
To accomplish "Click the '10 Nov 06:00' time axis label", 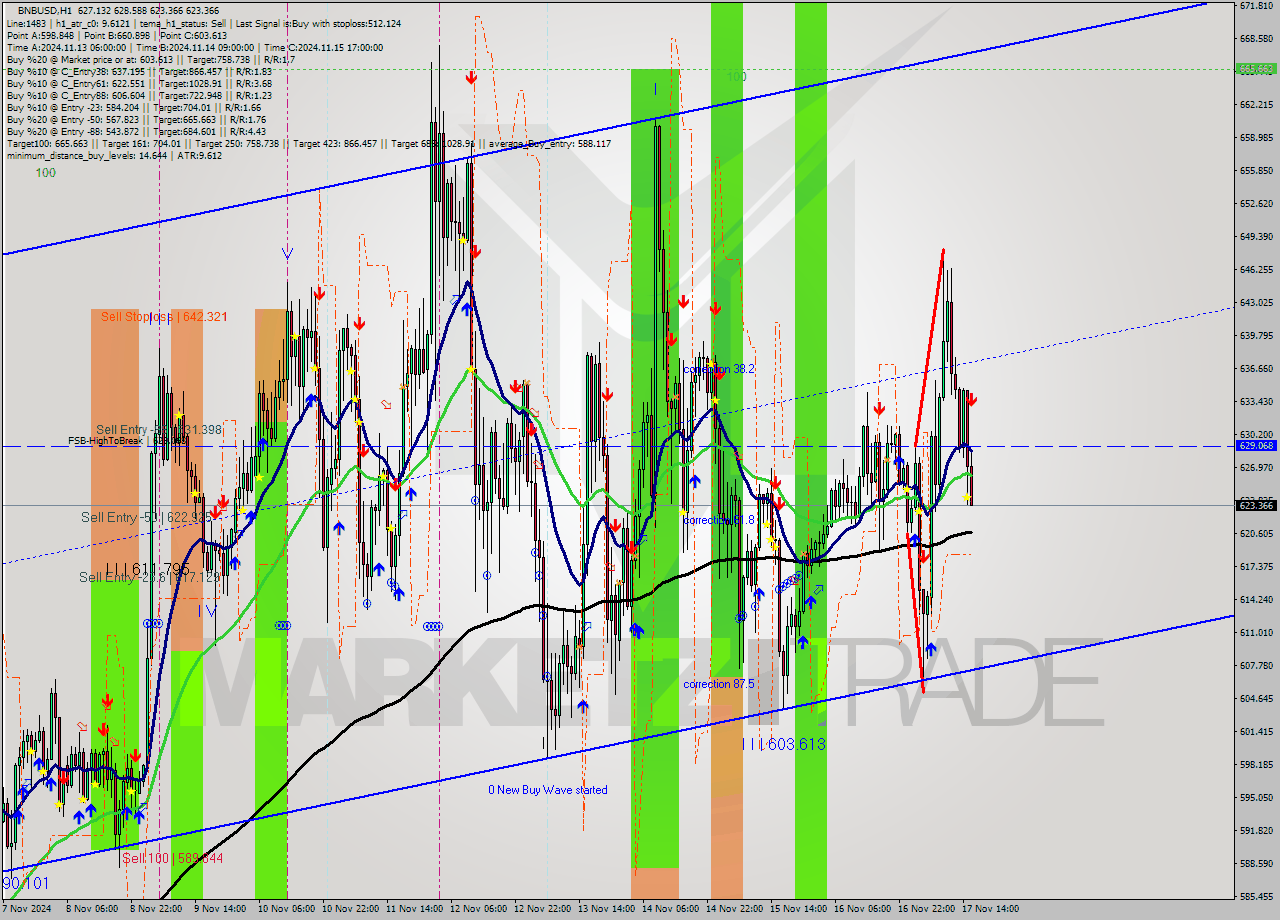I will [x=285, y=909].
